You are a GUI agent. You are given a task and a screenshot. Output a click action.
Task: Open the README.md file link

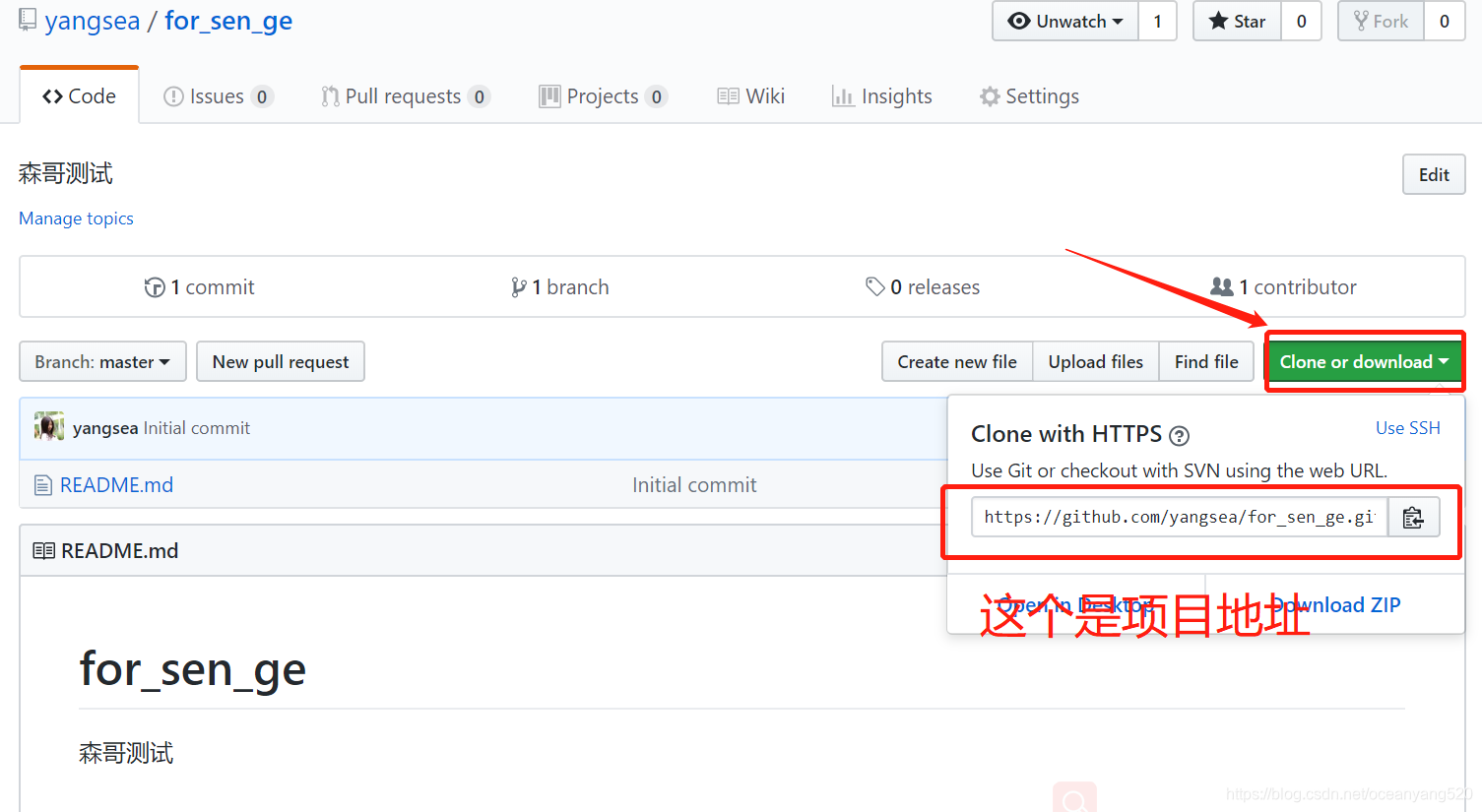[x=116, y=485]
